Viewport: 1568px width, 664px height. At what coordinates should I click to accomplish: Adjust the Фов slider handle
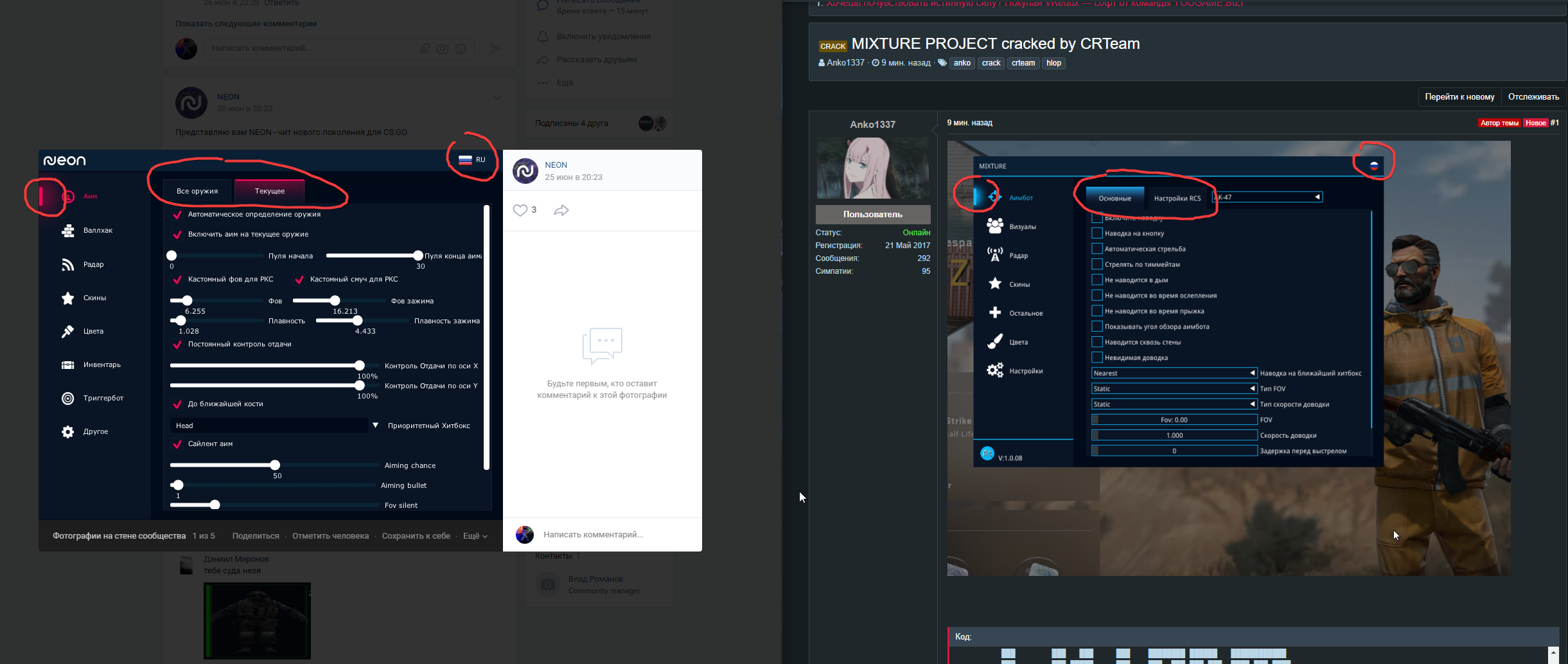(x=187, y=301)
